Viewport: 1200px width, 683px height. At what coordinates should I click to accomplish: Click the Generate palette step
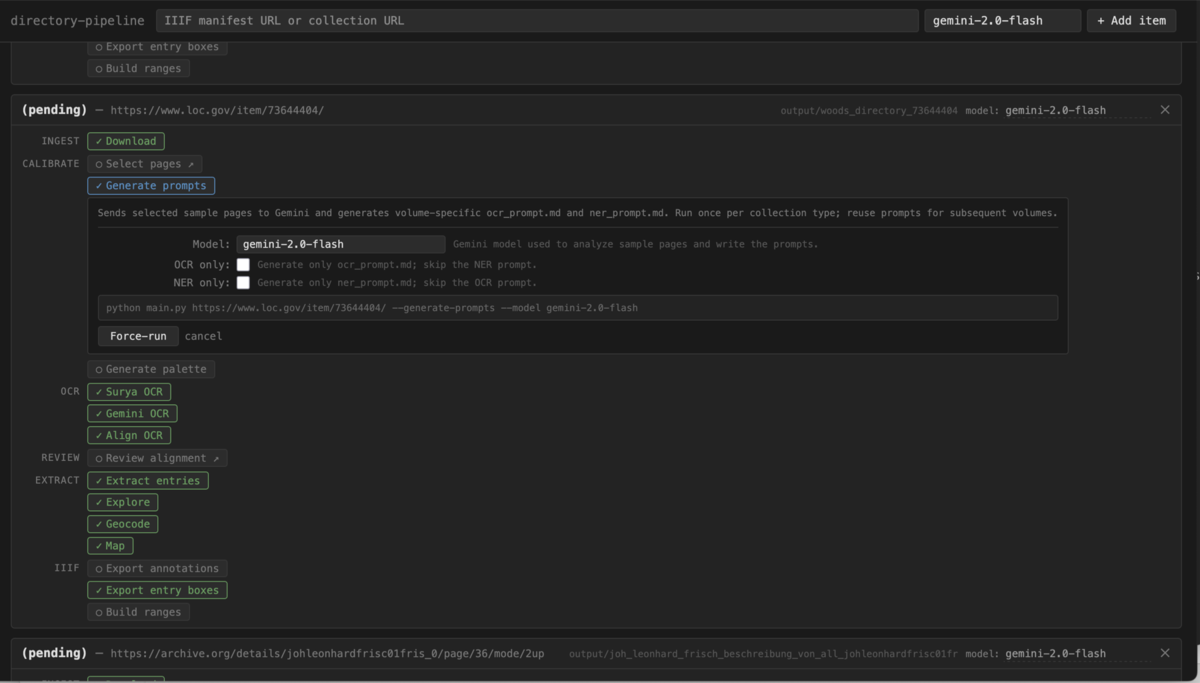[151, 369]
